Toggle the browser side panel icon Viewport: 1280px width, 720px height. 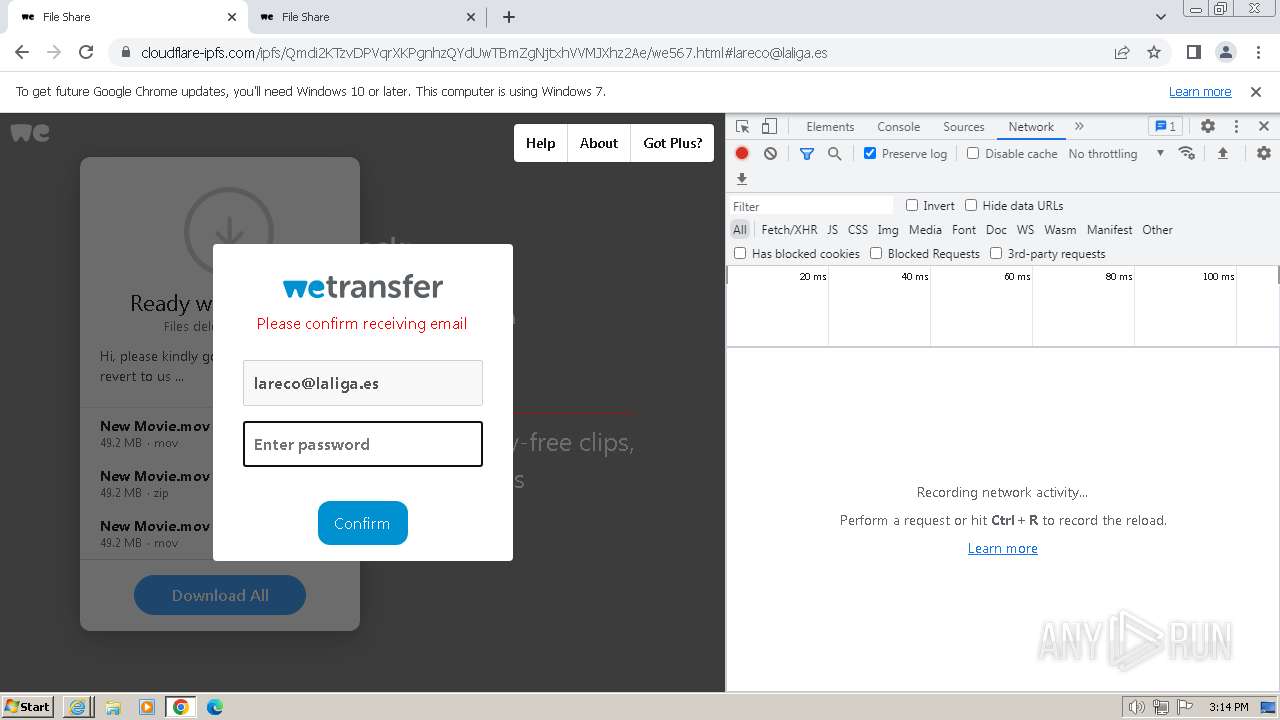1193,52
